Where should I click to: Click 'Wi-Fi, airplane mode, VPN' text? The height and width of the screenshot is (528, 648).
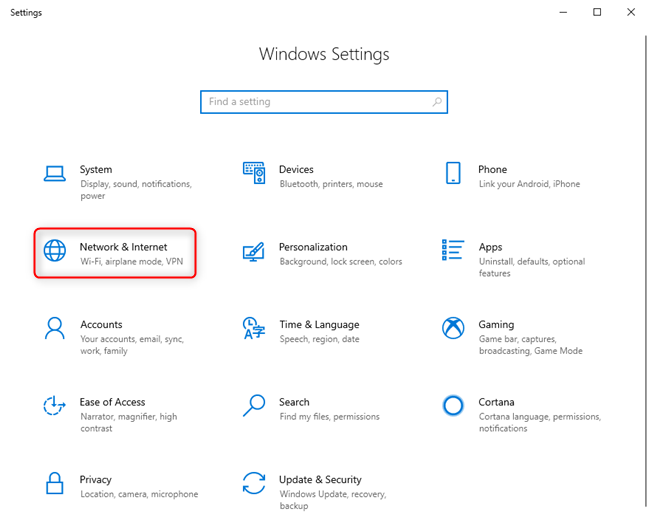coord(131,262)
